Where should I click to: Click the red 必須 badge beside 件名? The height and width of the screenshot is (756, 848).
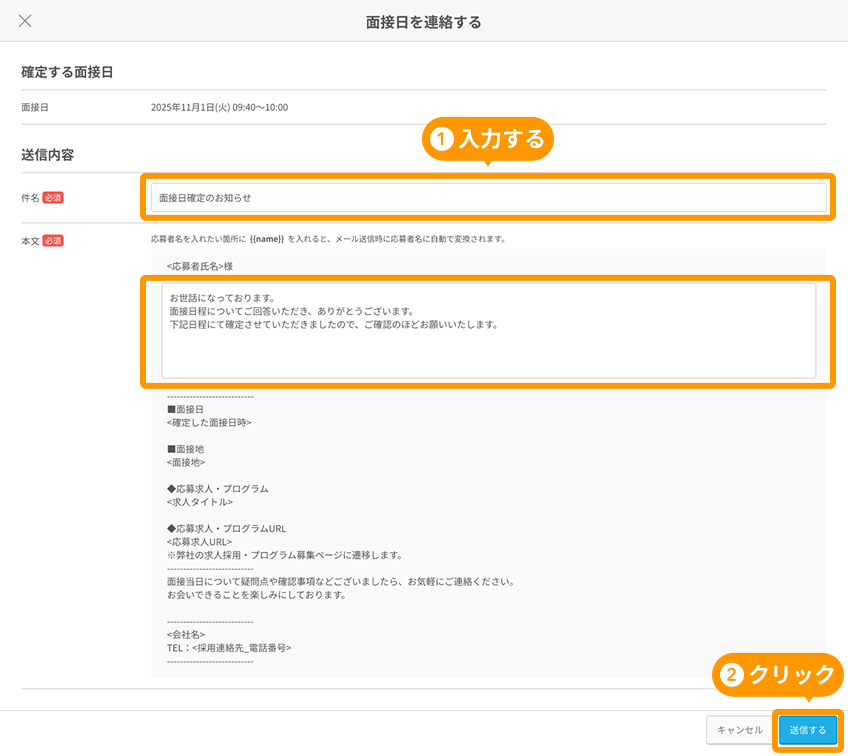tap(53, 197)
